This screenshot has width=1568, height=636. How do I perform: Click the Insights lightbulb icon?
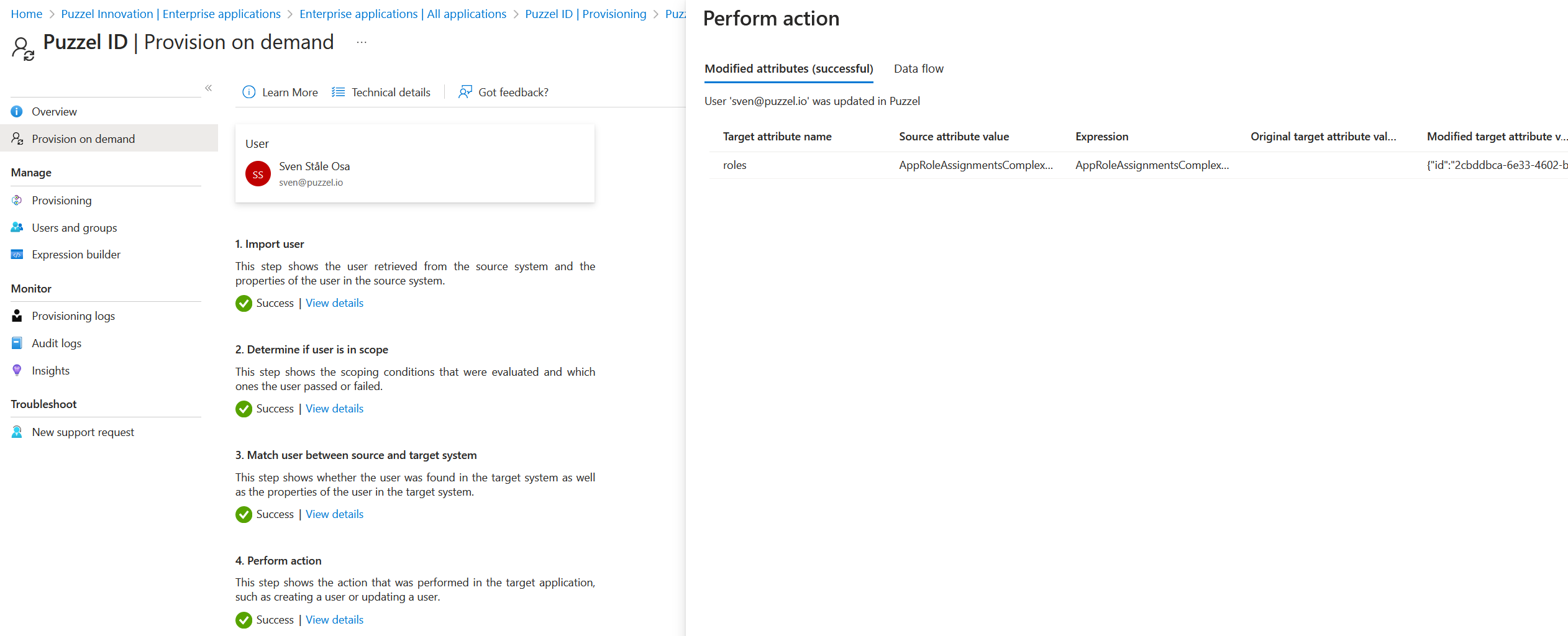tap(17, 371)
